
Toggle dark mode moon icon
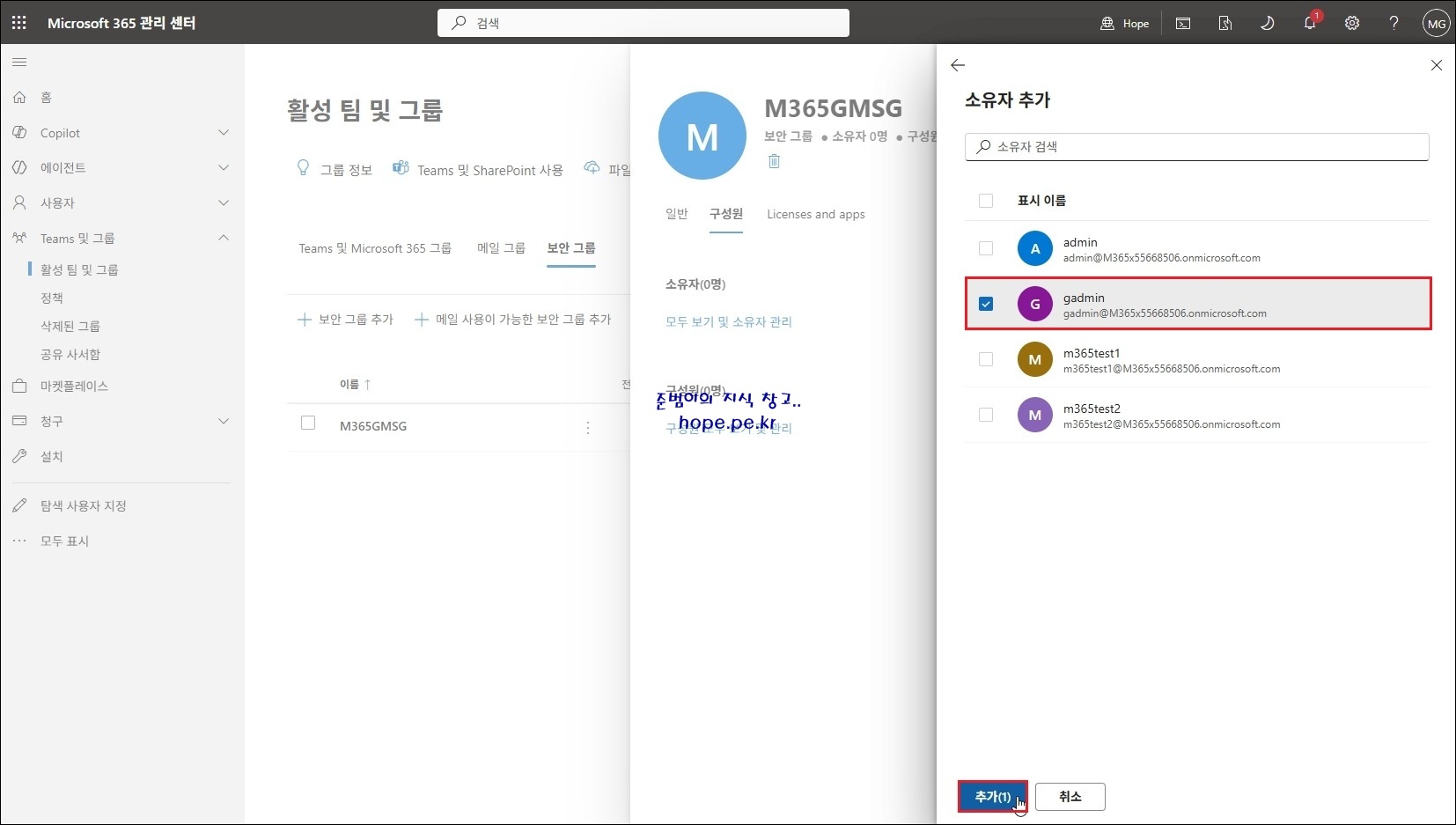tap(1268, 23)
